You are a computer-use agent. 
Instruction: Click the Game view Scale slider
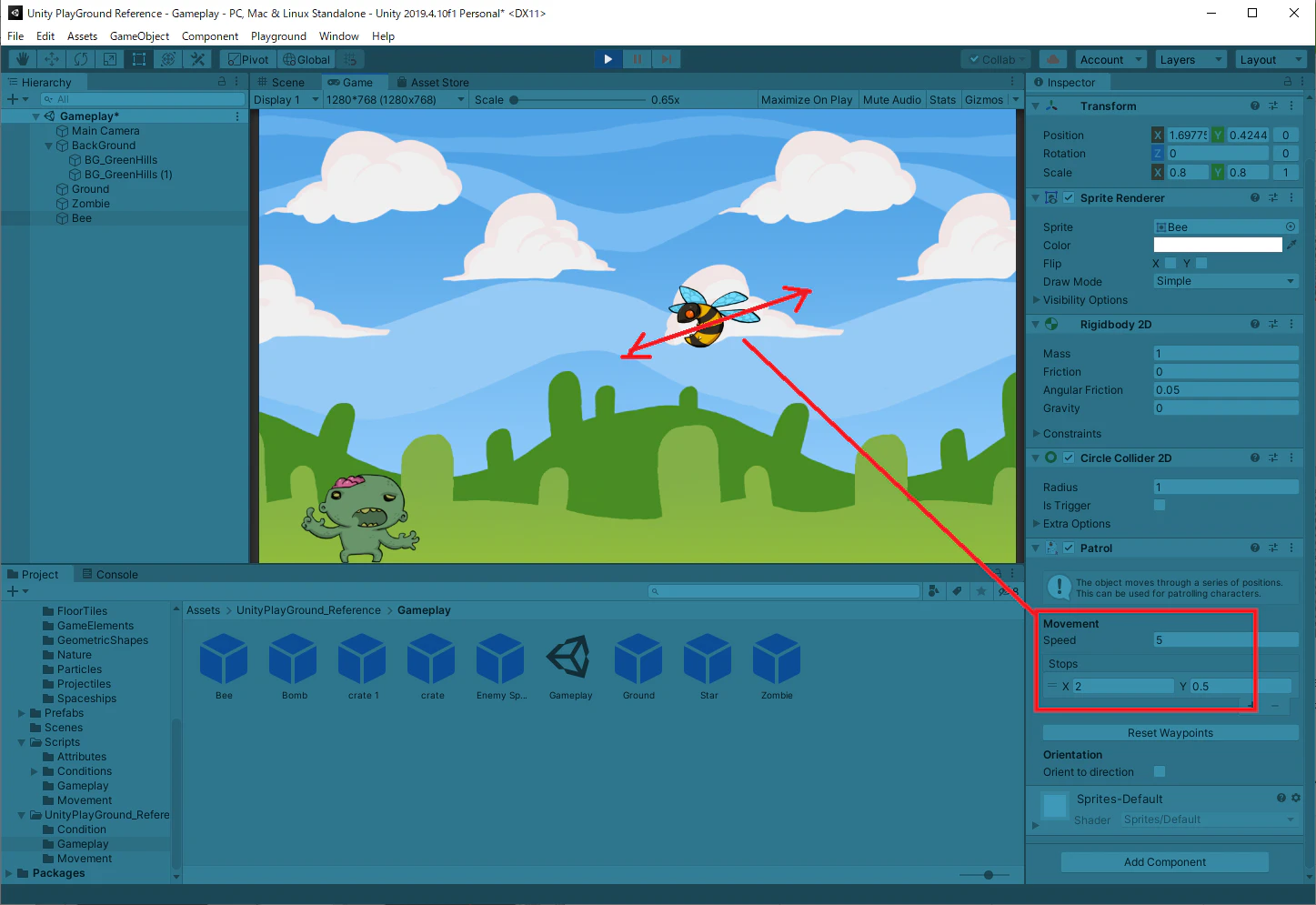[x=578, y=100]
